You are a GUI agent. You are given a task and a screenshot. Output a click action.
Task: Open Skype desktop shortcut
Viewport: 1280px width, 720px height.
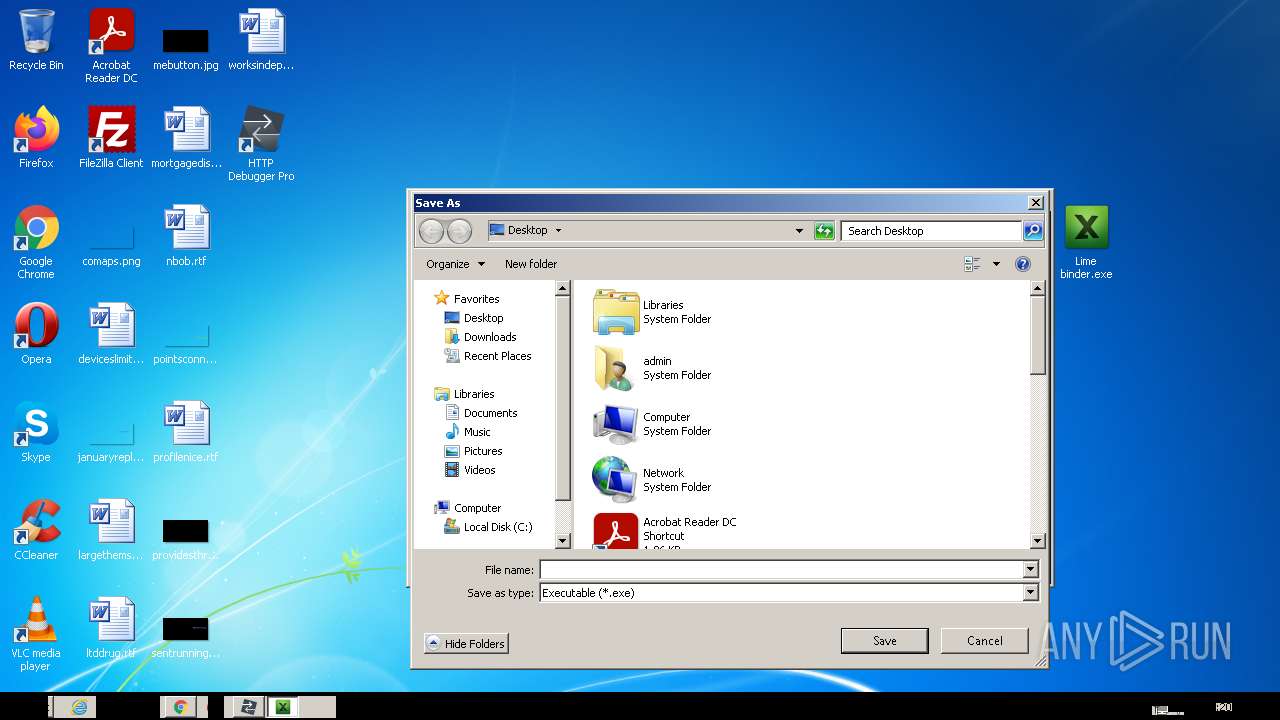36,432
